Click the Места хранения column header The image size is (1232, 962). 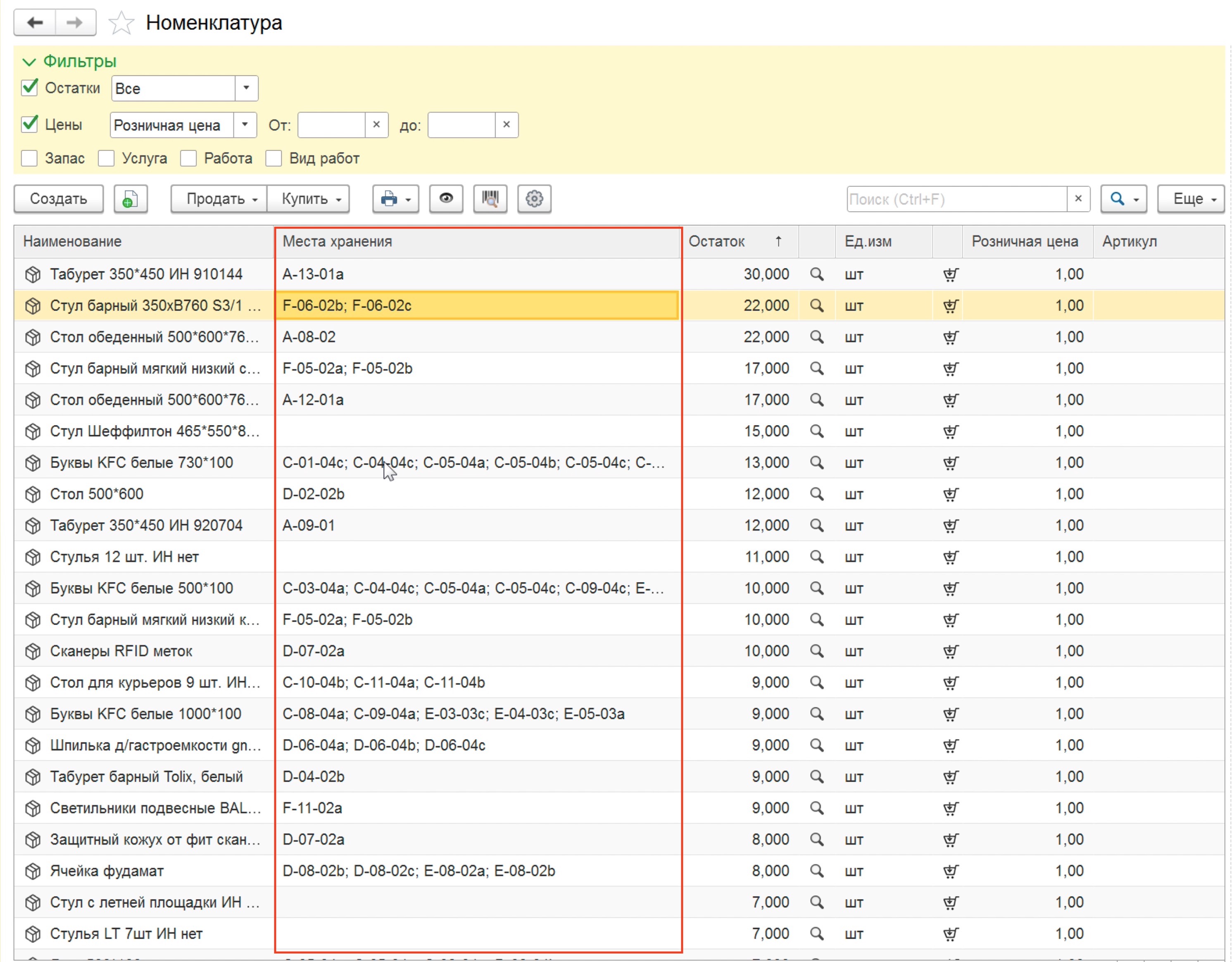tap(477, 241)
